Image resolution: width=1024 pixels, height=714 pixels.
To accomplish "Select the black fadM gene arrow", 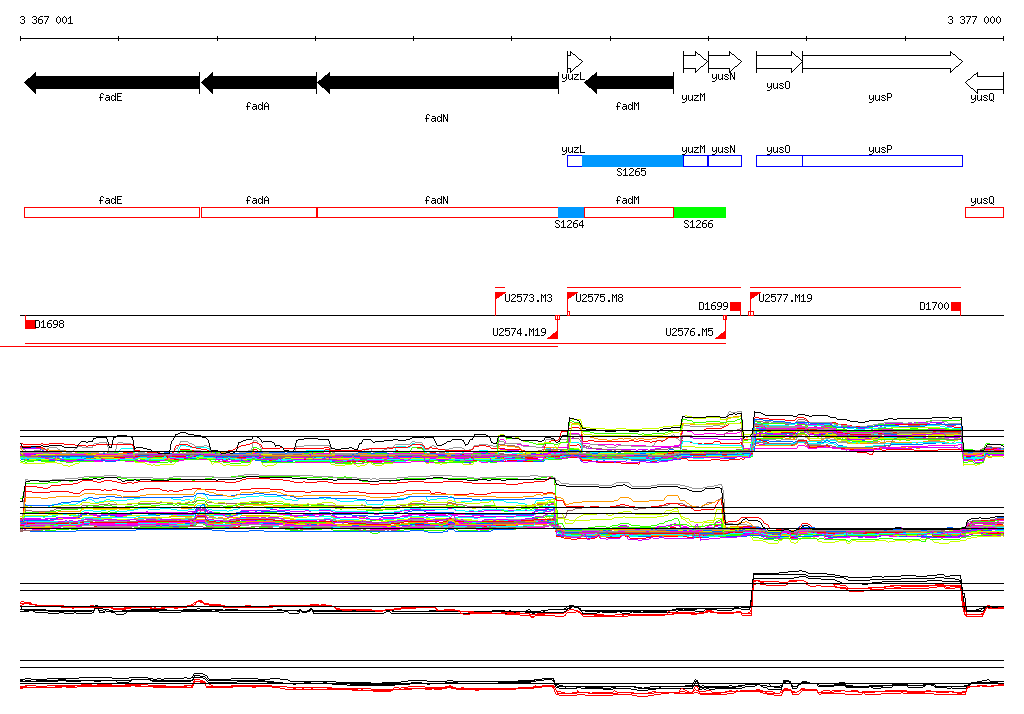I will point(629,83).
